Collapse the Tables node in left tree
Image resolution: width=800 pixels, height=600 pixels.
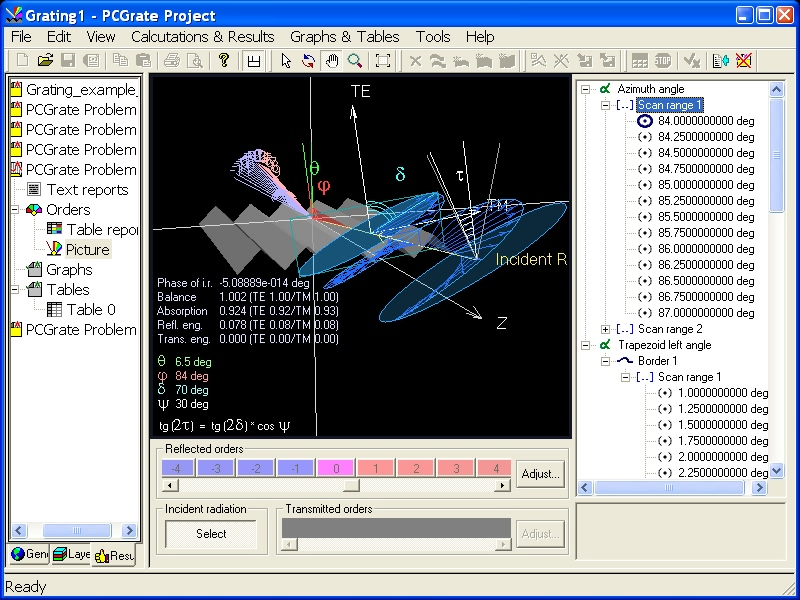click(15, 290)
